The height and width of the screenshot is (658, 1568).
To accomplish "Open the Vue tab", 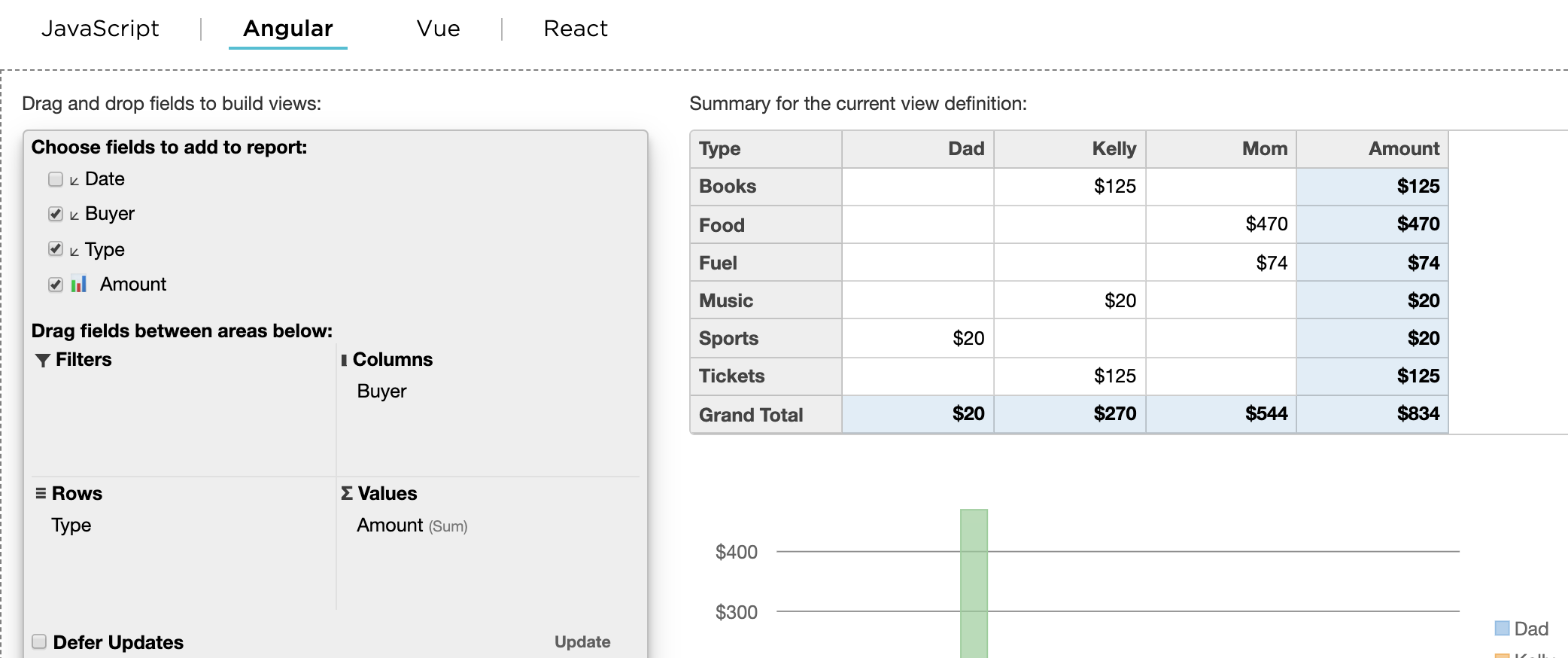I will [x=438, y=29].
